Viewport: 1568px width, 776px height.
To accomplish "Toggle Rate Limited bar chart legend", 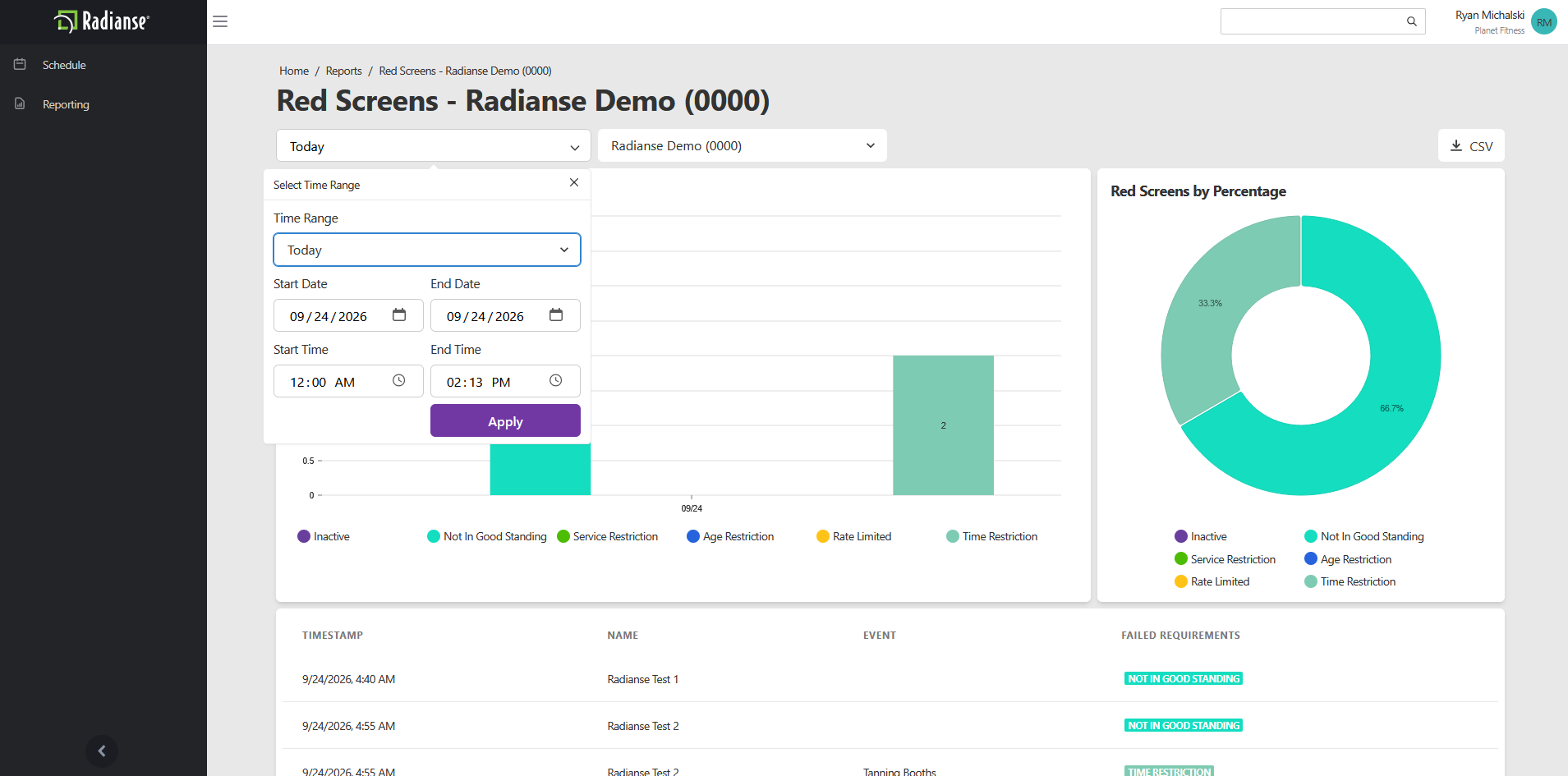I will [854, 536].
